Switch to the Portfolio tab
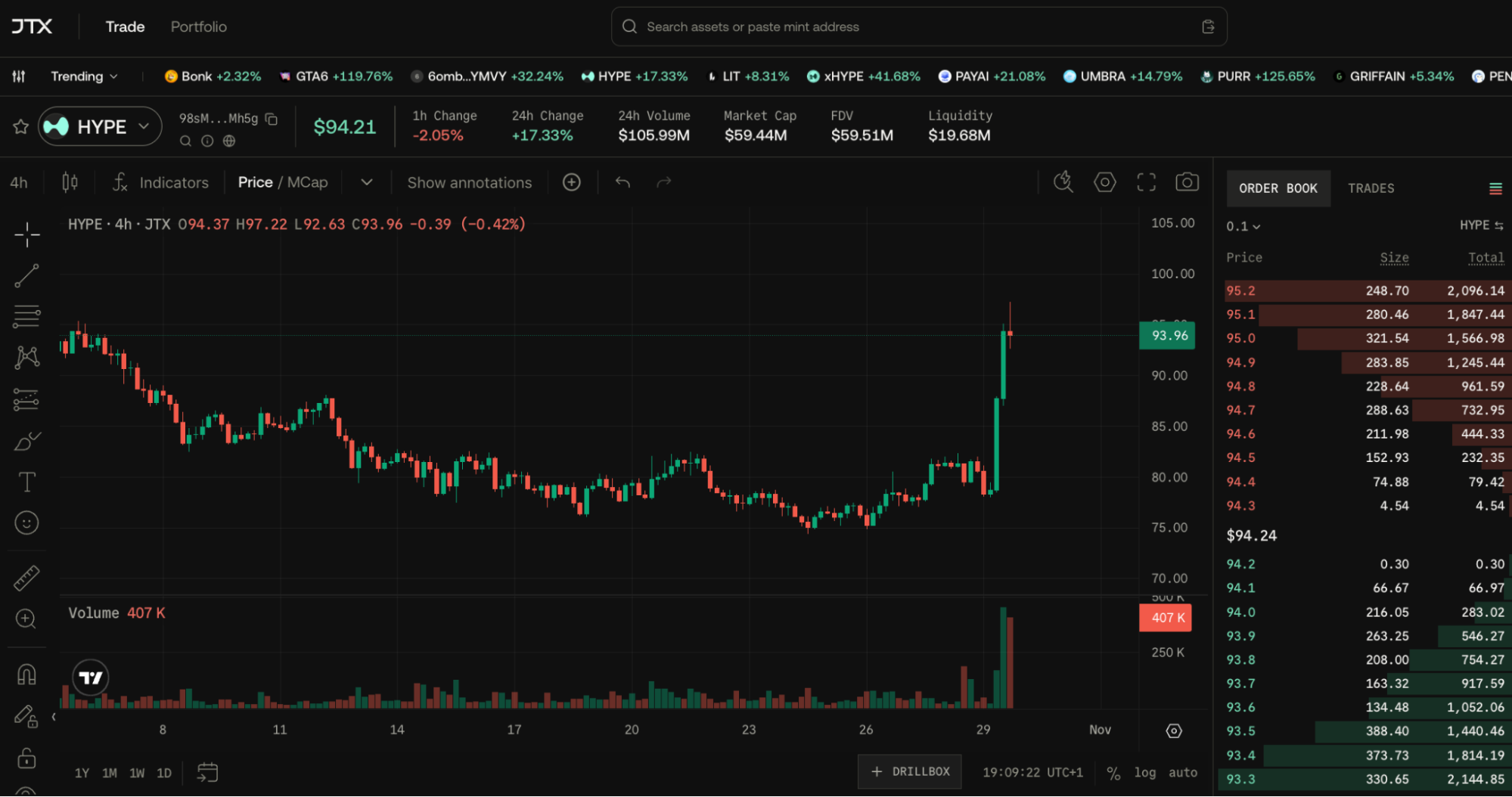1512x797 pixels. click(x=199, y=26)
